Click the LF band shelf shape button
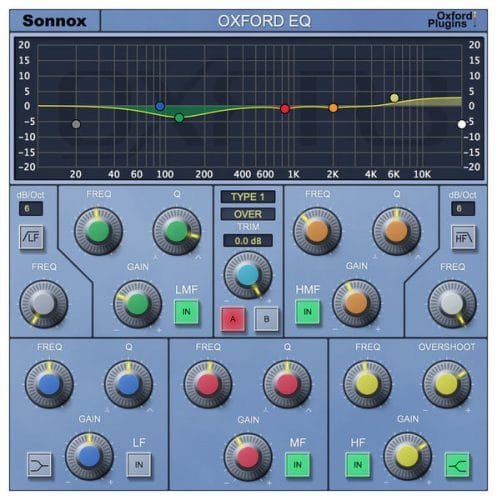Viewport: 497px width, 500px height. (x=39, y=464)
